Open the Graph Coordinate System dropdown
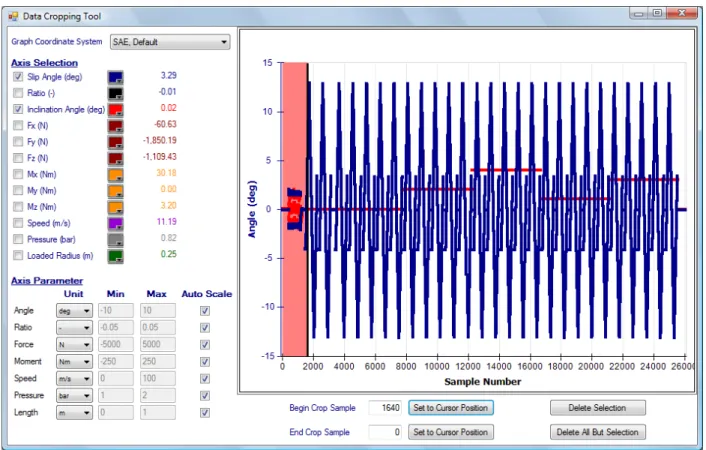This screenshot has width=706, height=450. click(x=170, y=42)
